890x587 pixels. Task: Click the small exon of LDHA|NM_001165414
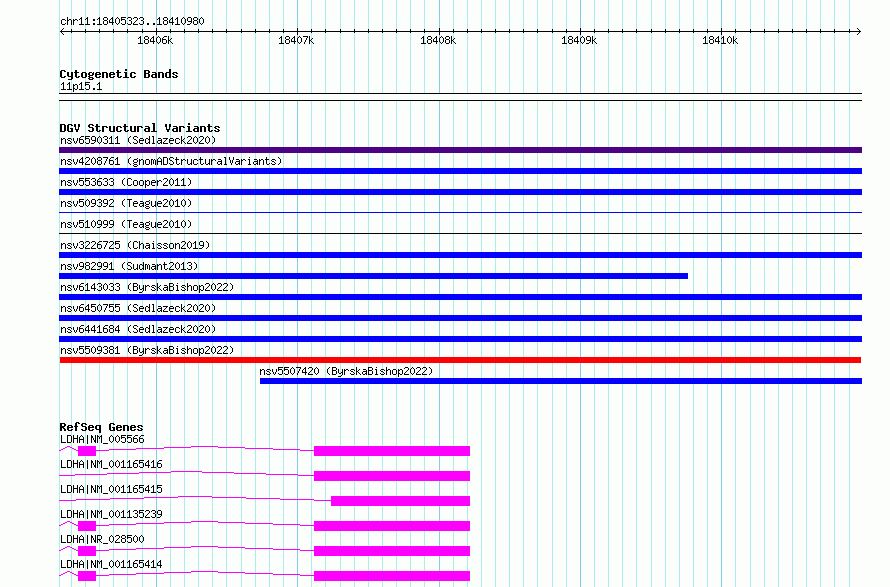click(87, 576)
